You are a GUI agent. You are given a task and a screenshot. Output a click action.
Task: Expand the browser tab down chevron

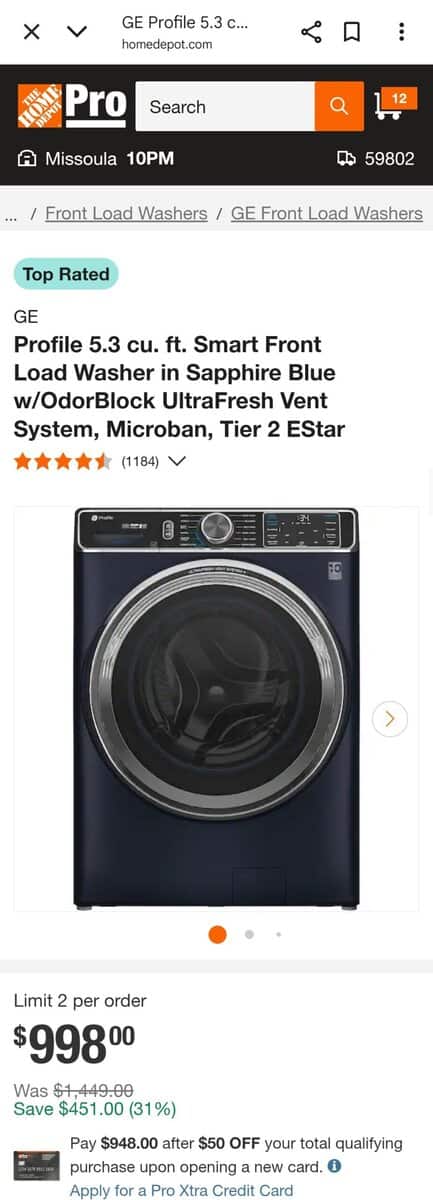point(77,32)
